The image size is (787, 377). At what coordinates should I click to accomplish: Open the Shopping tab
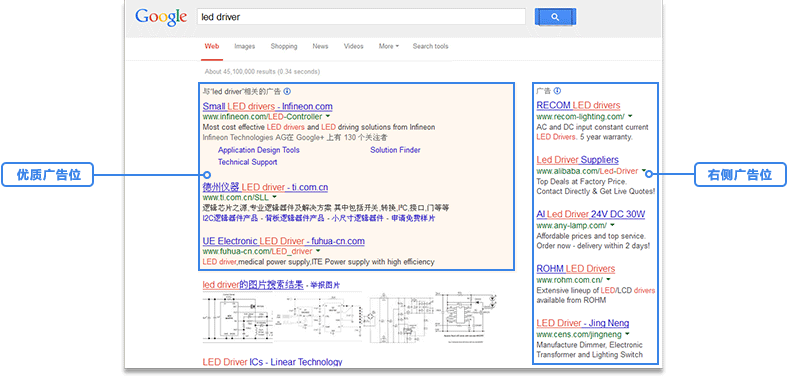pyautogui.click(x=284, y=46)
